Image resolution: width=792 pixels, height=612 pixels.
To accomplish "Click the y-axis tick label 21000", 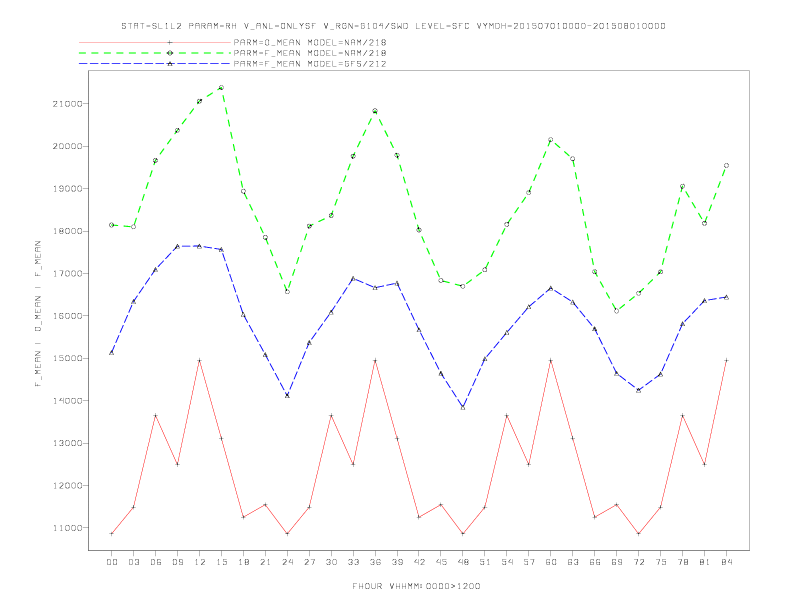I will click(67, 104).
